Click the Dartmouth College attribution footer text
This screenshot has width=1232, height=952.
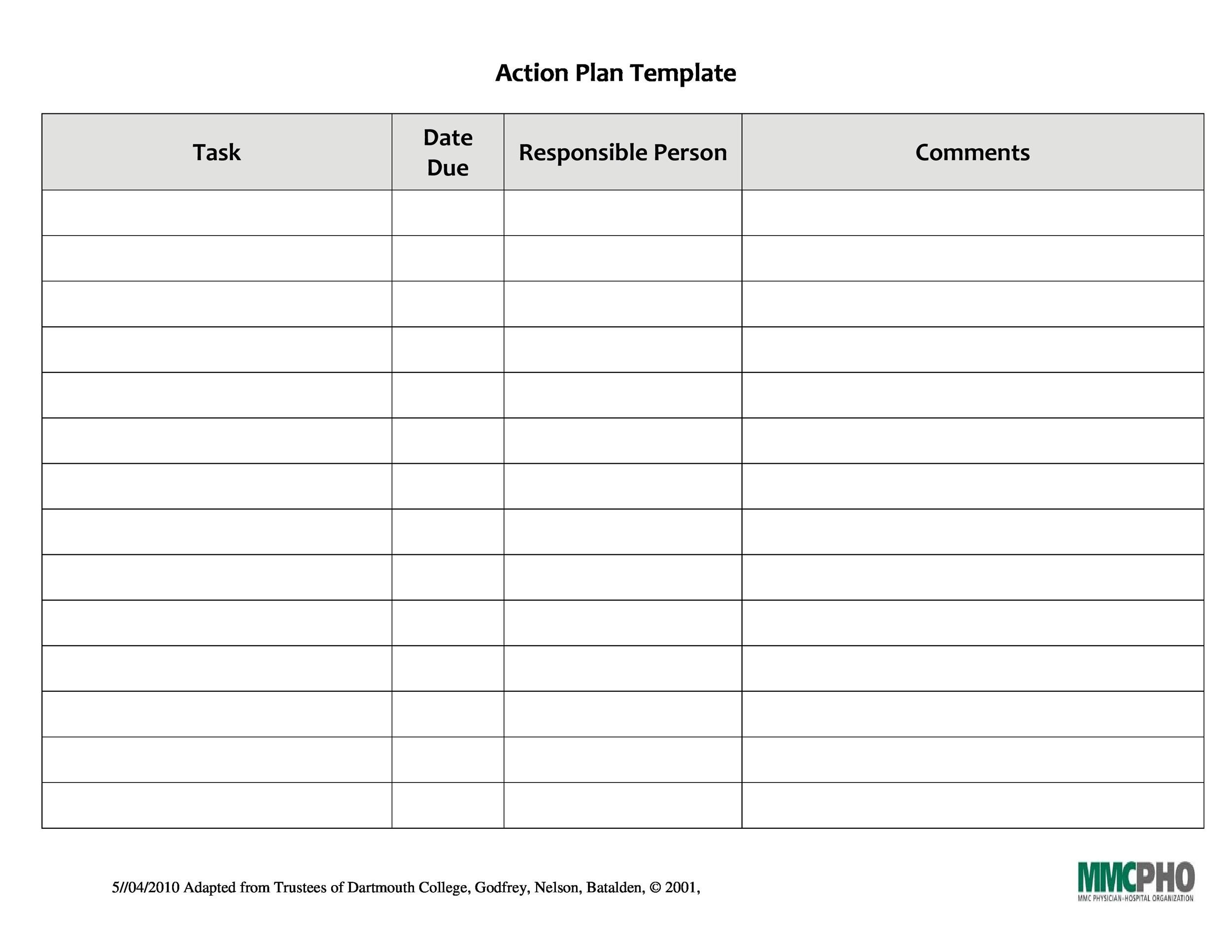[406, 888]
